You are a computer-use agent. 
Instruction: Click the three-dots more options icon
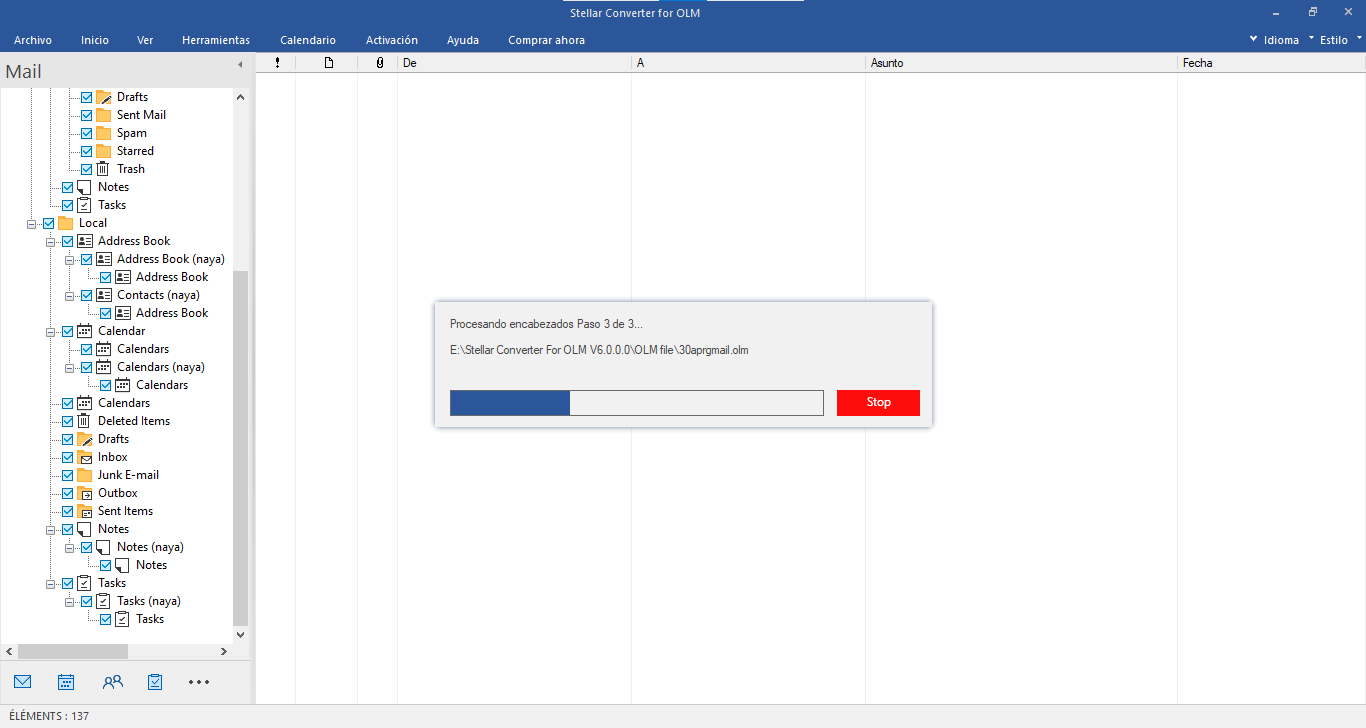pyautogui.click(x=199, y=682)
